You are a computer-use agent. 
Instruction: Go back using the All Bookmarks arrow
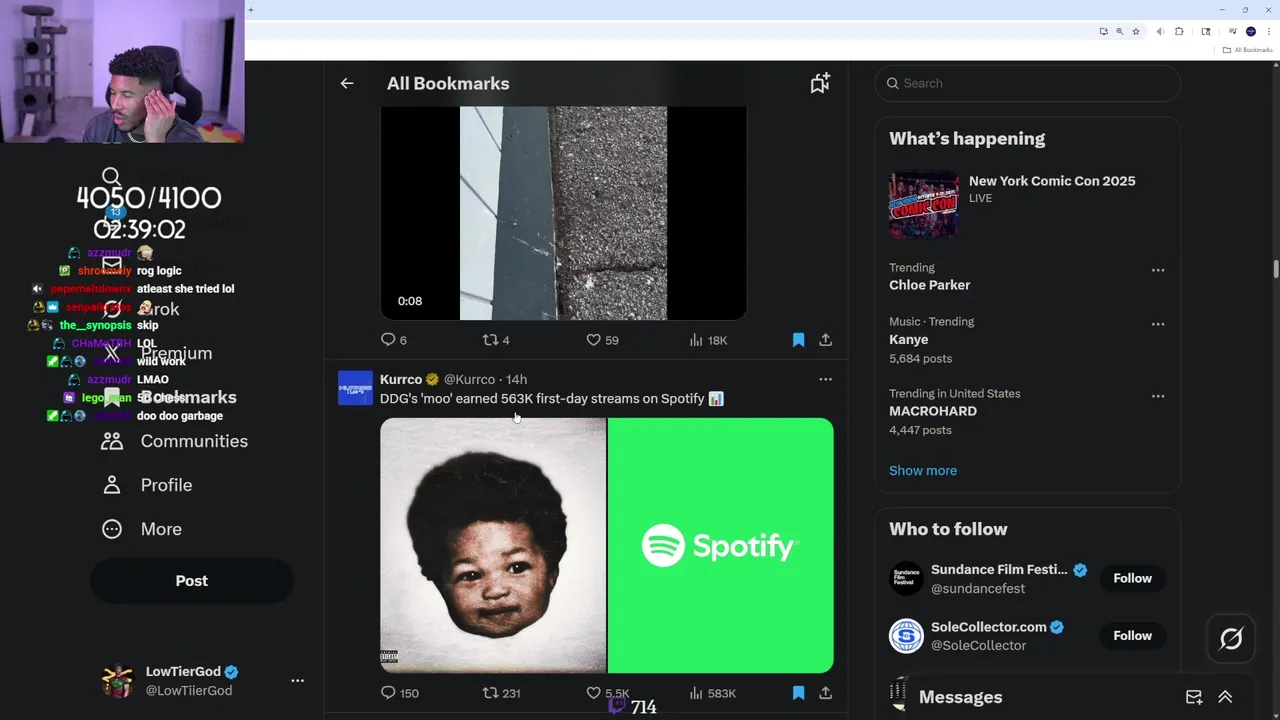(347, 84)
